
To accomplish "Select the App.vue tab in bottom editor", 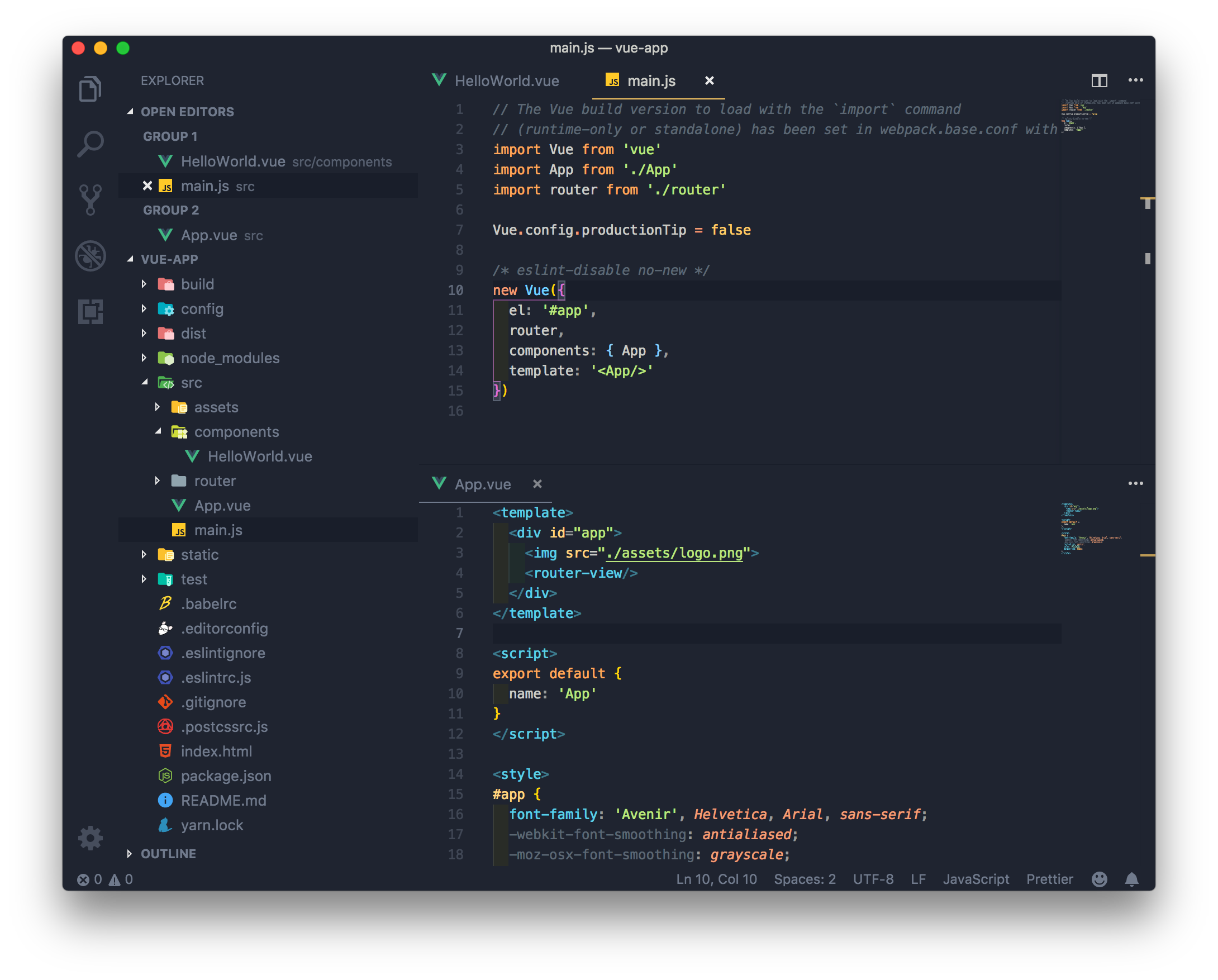I will click(x=483, y=484).
